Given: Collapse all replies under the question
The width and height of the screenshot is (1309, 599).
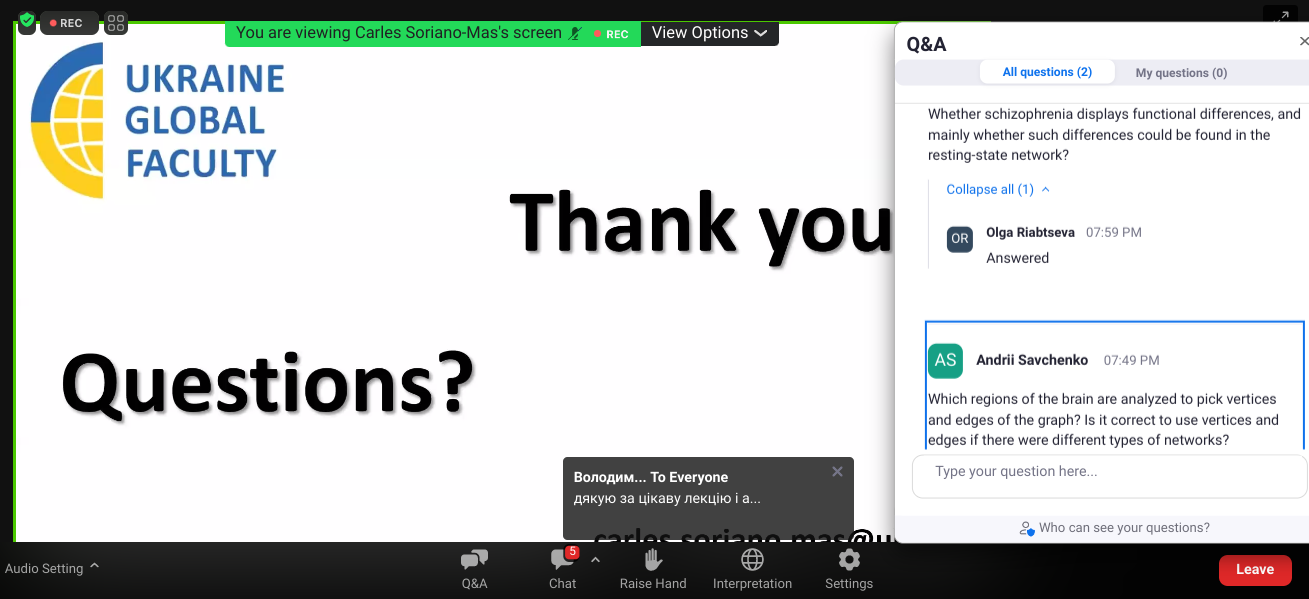Looking at the screenshot, I should [x=997, y=189].
